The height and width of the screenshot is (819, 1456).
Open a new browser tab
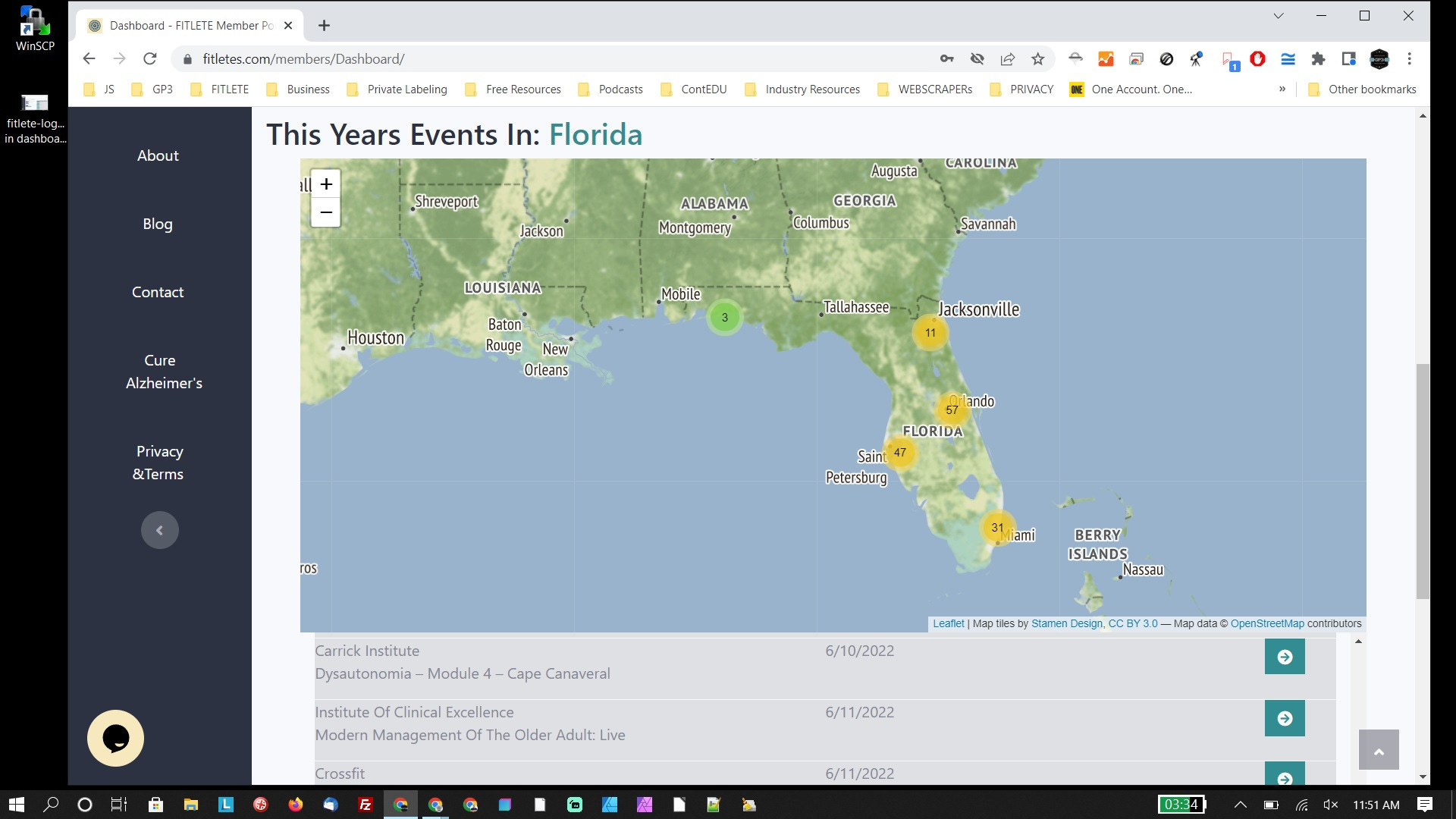324,26
